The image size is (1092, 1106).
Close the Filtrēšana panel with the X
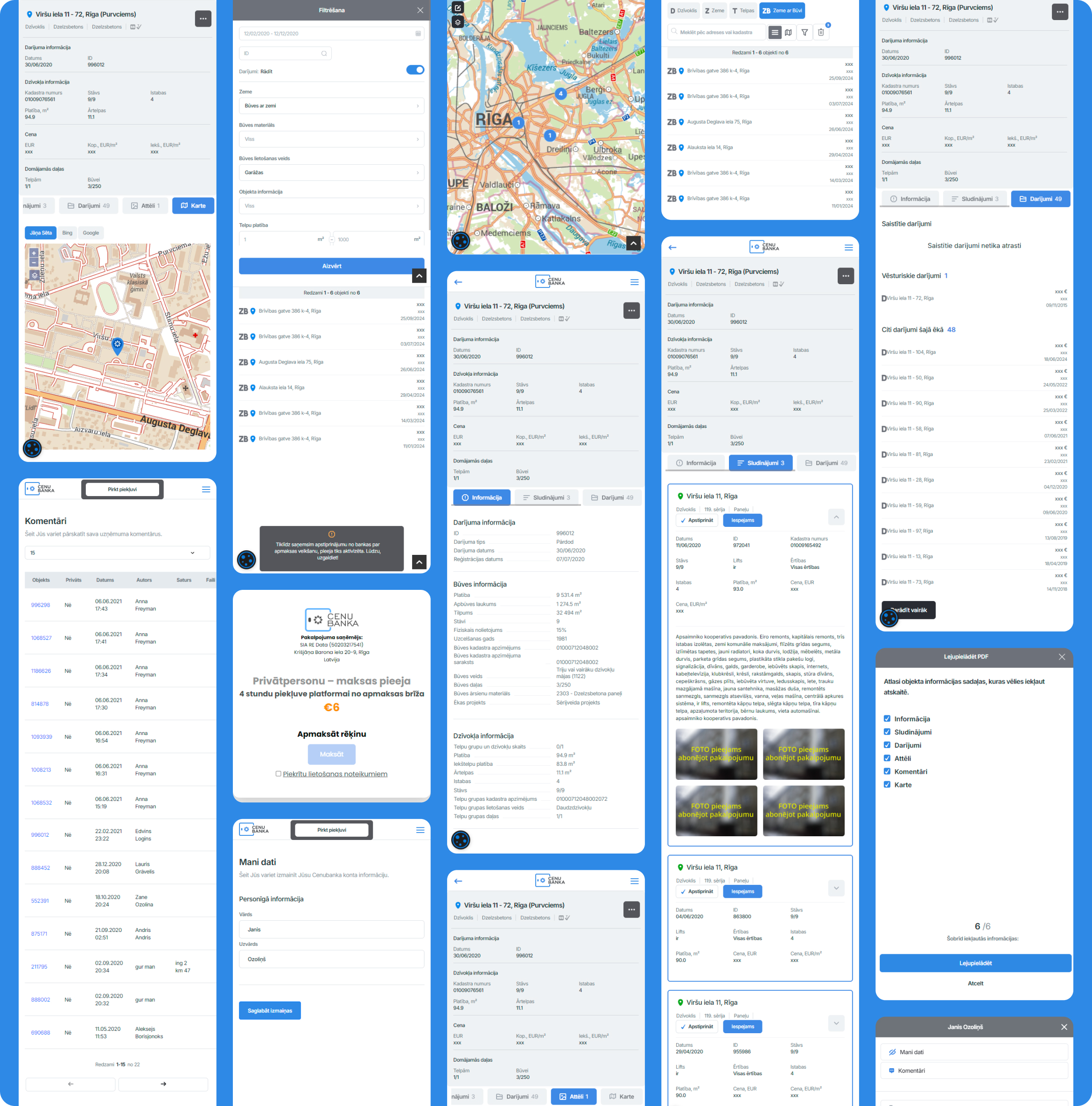[x=420, y=10]
